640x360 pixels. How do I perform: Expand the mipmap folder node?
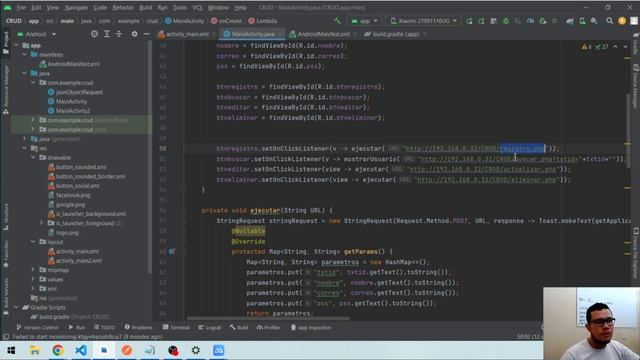[x=33, y=270]
